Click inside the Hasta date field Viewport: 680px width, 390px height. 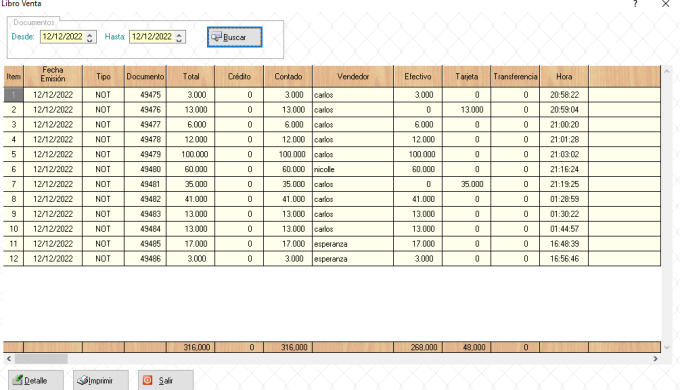pos(152,37)
